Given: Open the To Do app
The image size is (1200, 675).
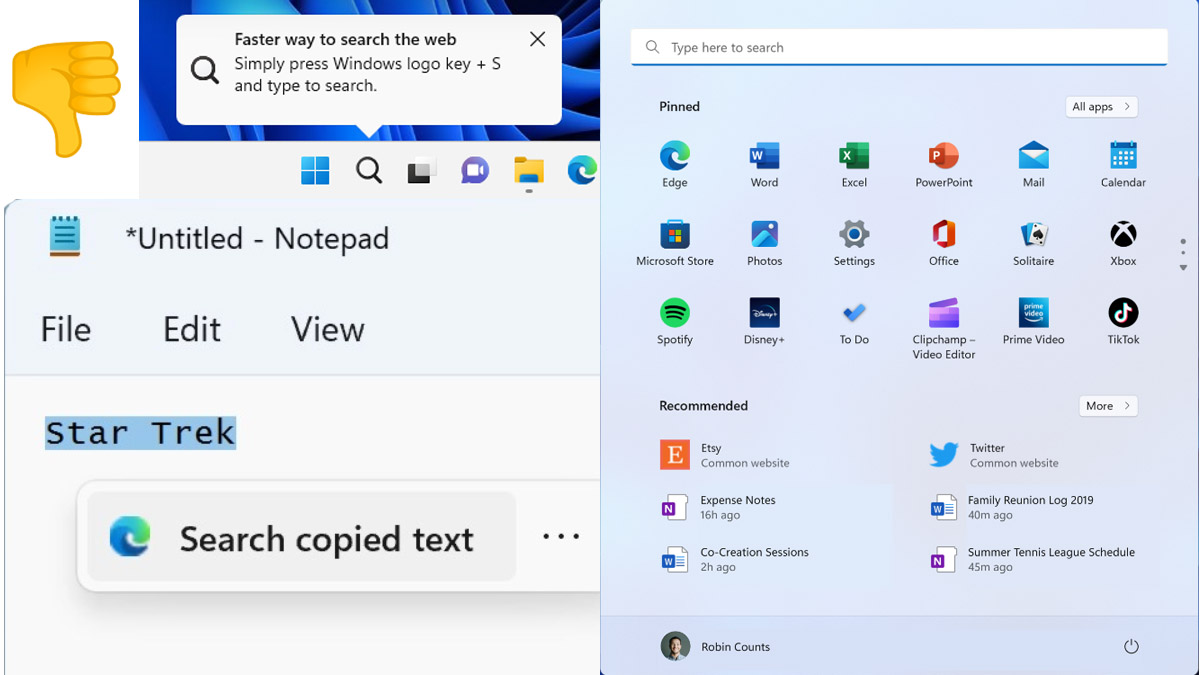Looking at the screenshot, I should (x=854, y=321).
